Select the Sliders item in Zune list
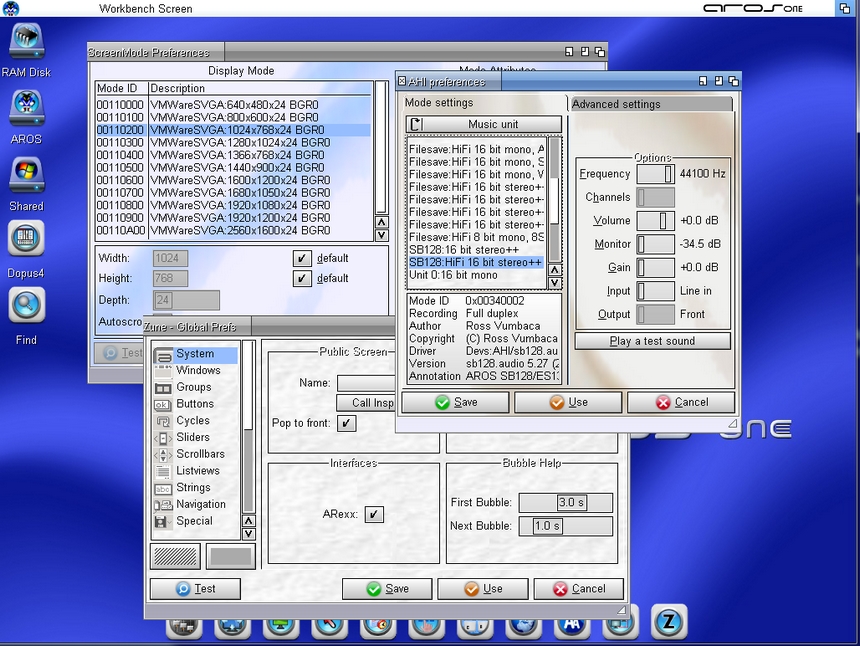Screen dimensions: 860x646 [x=193, y=437]
